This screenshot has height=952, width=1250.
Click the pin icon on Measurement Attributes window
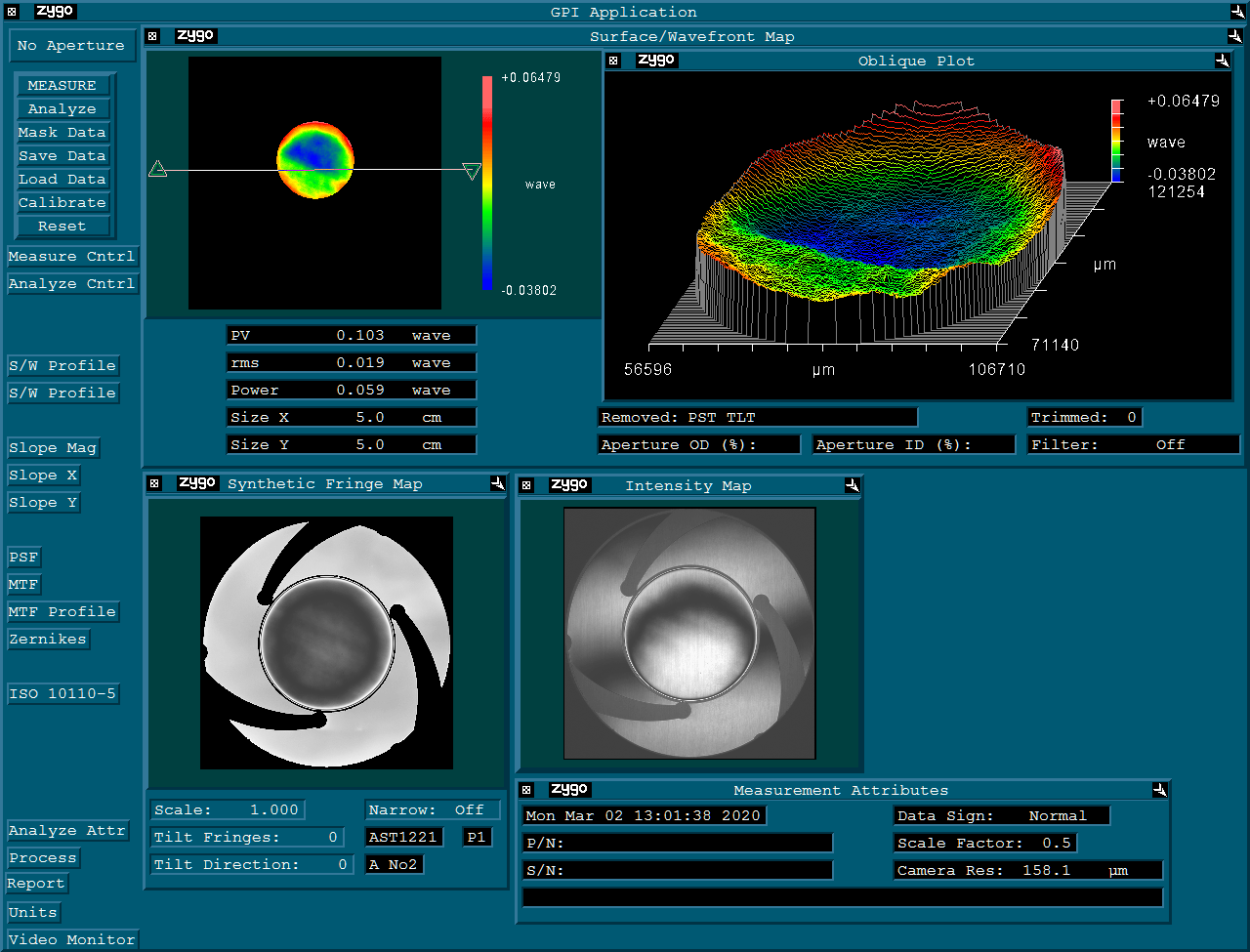pyautogui.click(x=1159, y=790)
